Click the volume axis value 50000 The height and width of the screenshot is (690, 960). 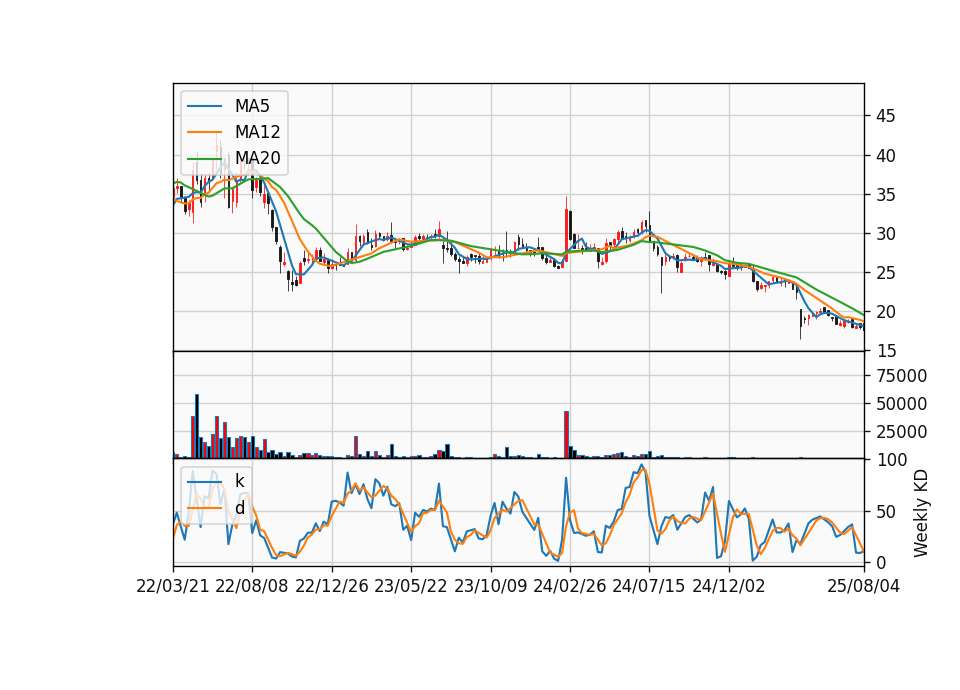[x=902, y=404]
